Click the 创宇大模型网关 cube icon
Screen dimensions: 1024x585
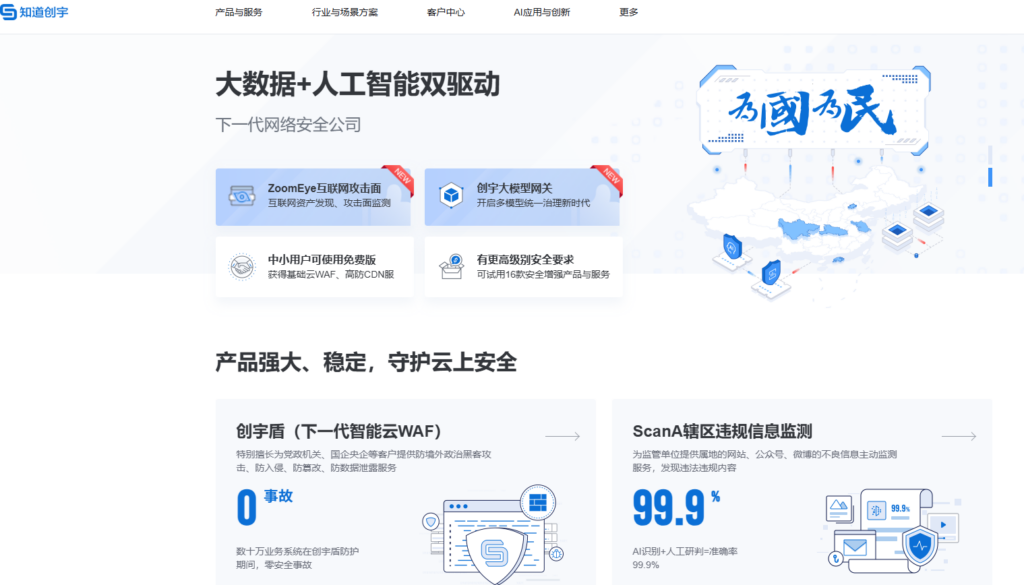click(451, 195)
